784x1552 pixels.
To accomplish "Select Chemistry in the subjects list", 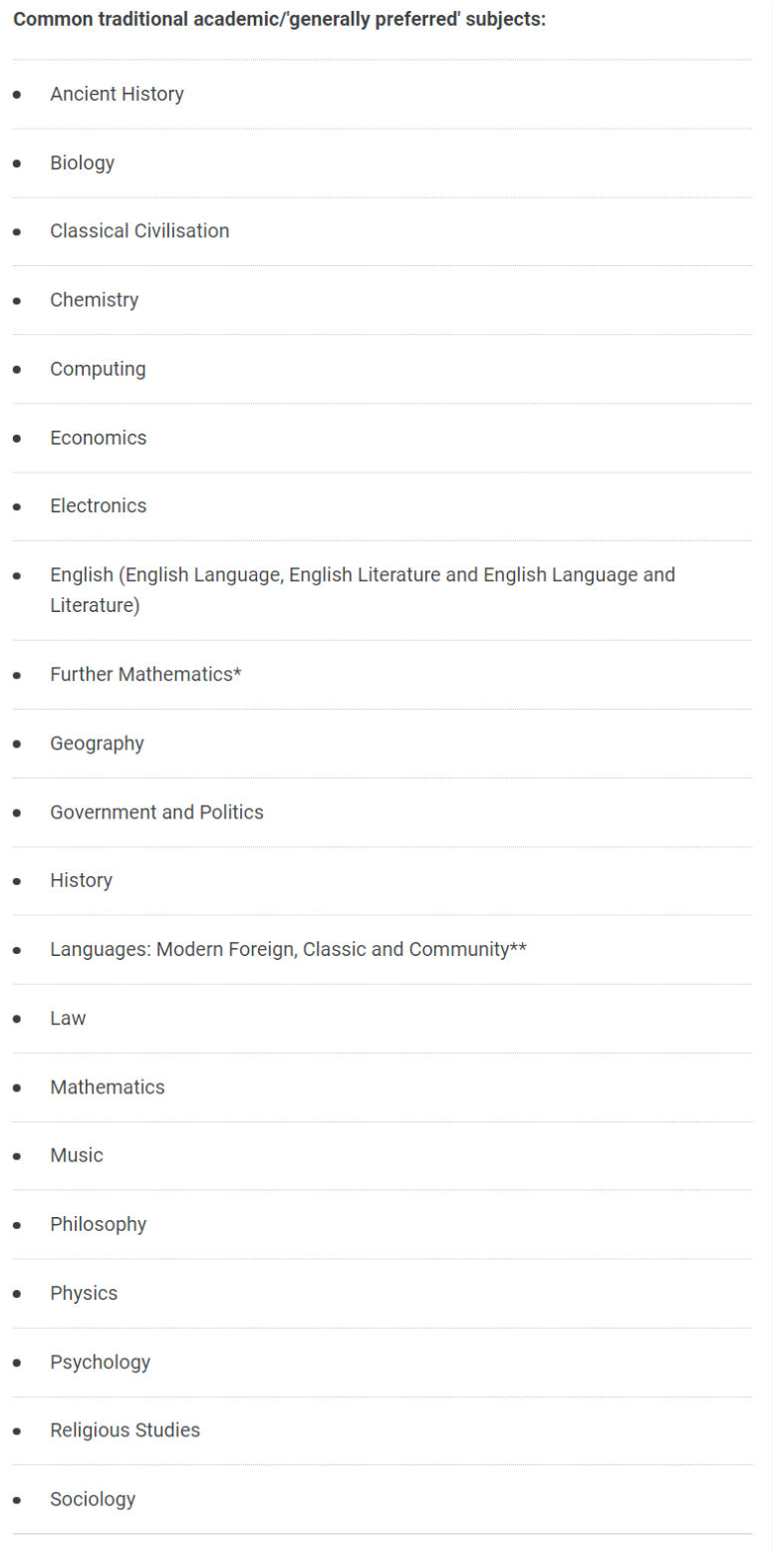I will pyautogui.click(x=94, y=299).
